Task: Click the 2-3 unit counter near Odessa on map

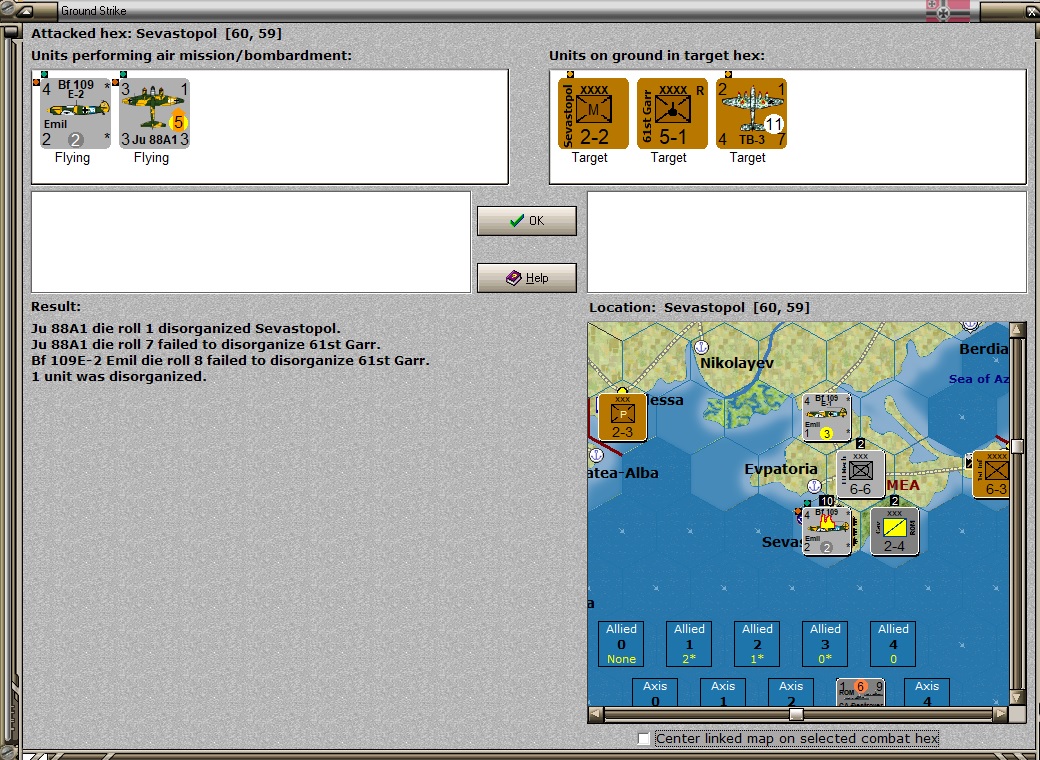Action: [x=622, y=417]
